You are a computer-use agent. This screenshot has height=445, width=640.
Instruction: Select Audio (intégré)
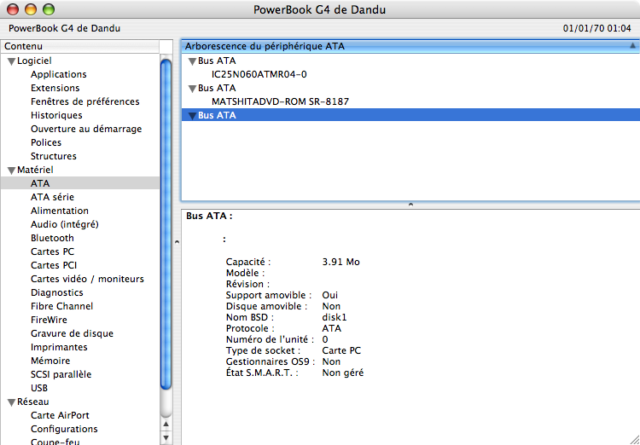pos(64,225)
